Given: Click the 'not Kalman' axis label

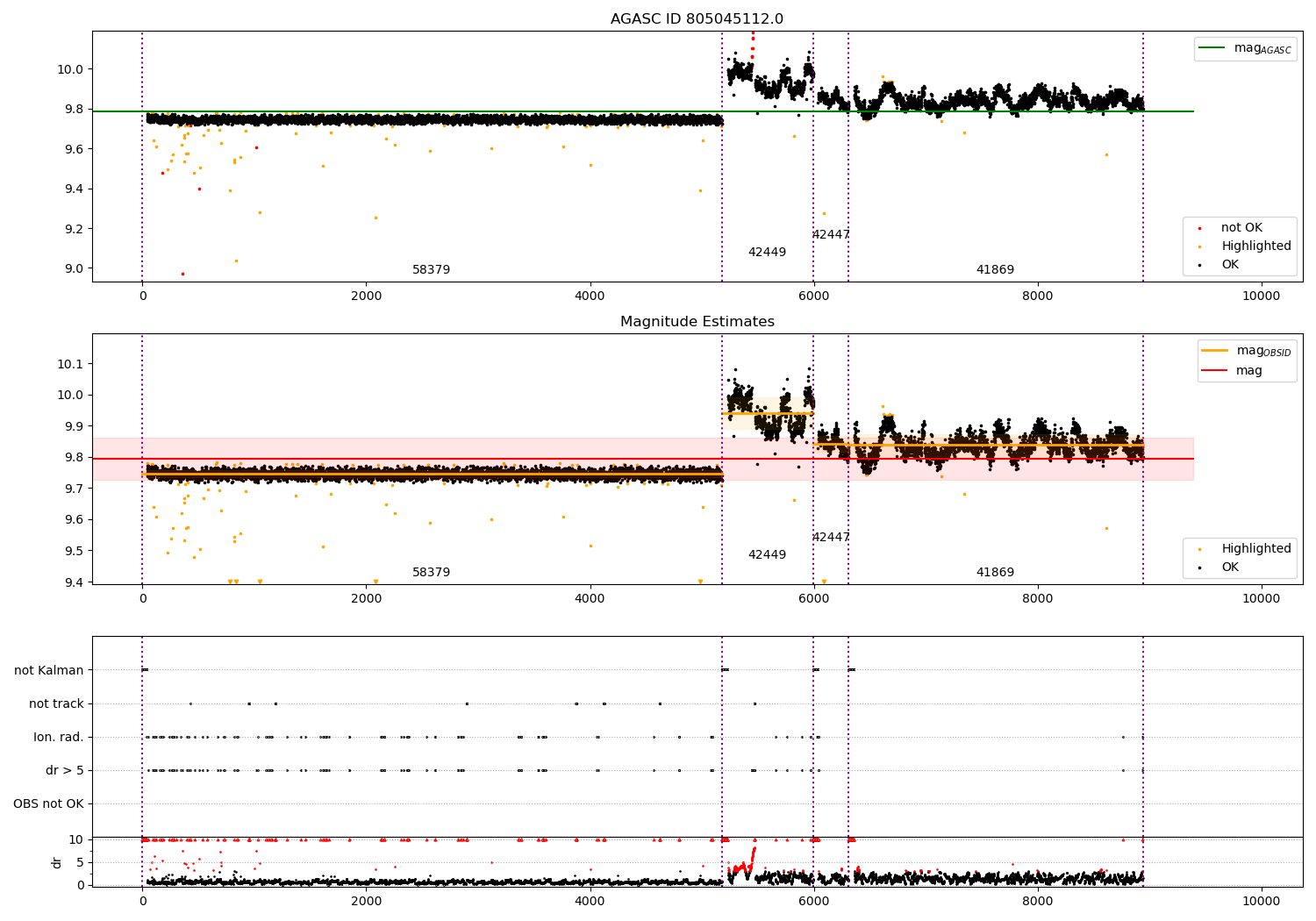Looking at the screenshot, I should [49, 671].
